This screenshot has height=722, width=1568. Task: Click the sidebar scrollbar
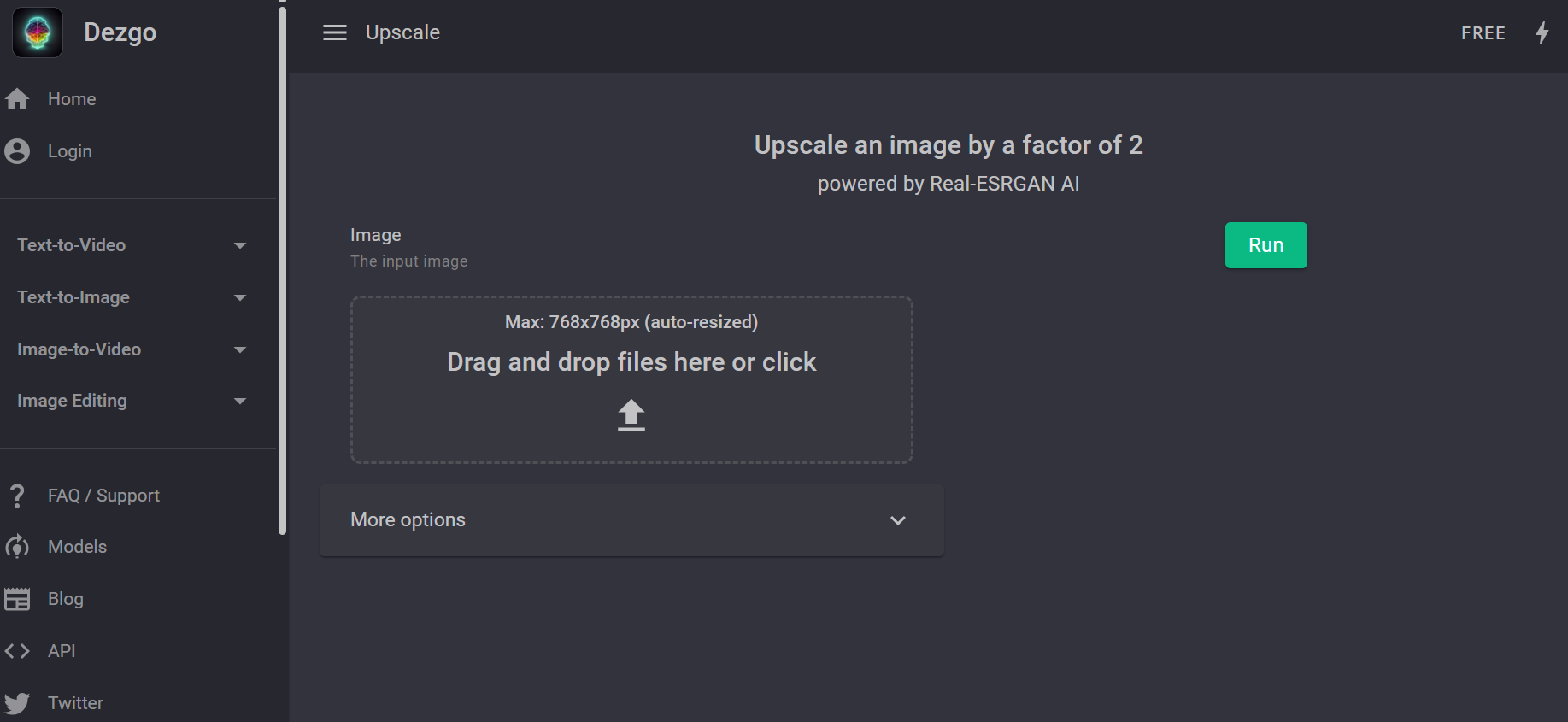[283, 269]
